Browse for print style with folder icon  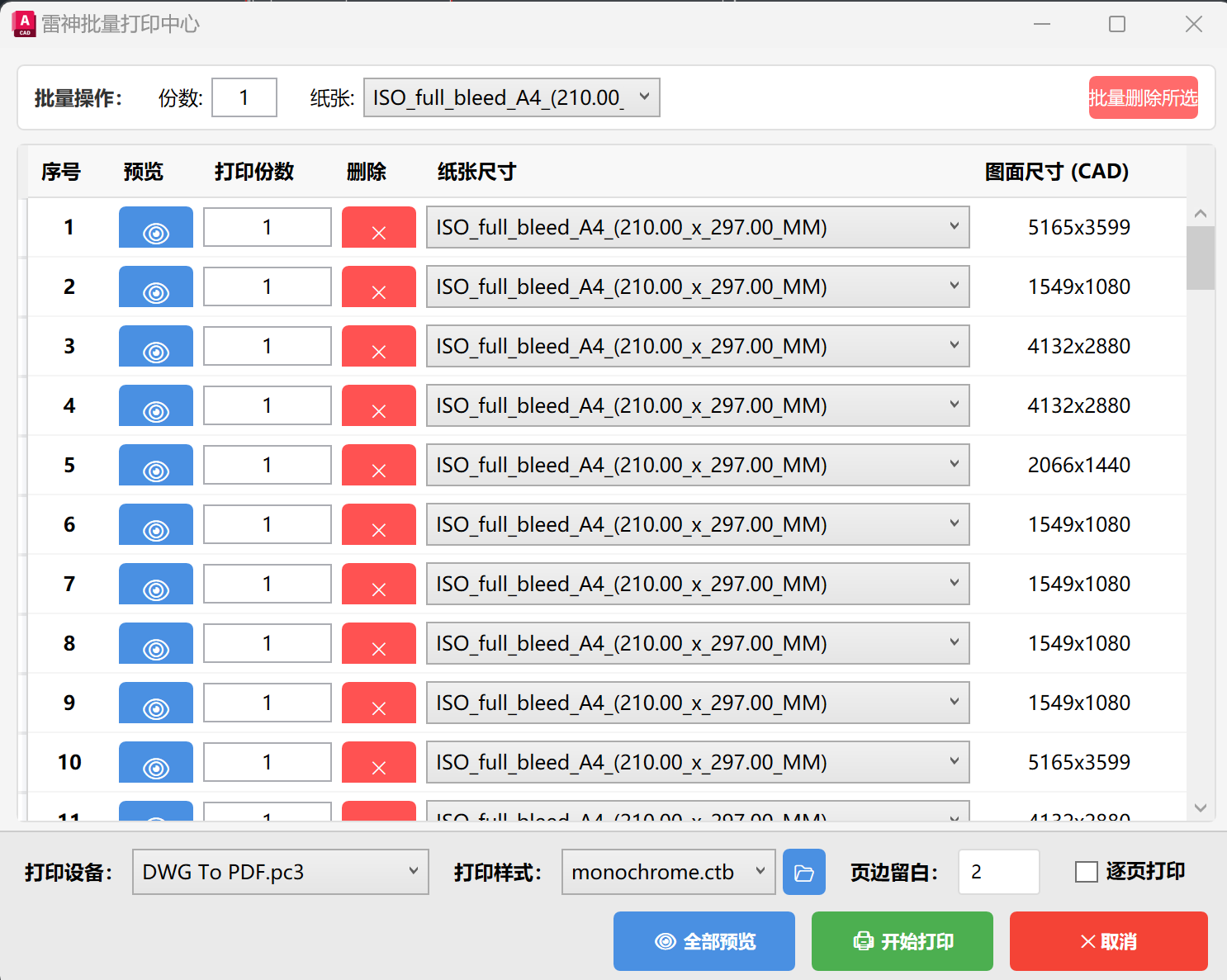click(x=804, y=872)
